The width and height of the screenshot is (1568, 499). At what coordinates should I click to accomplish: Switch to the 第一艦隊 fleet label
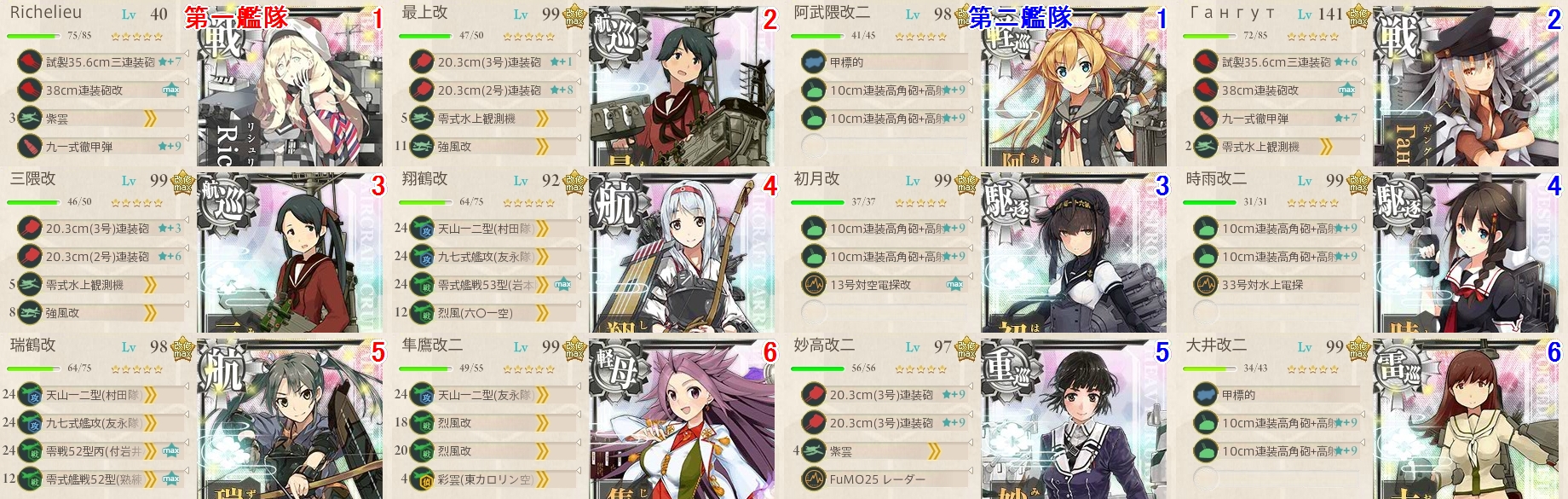237,17
